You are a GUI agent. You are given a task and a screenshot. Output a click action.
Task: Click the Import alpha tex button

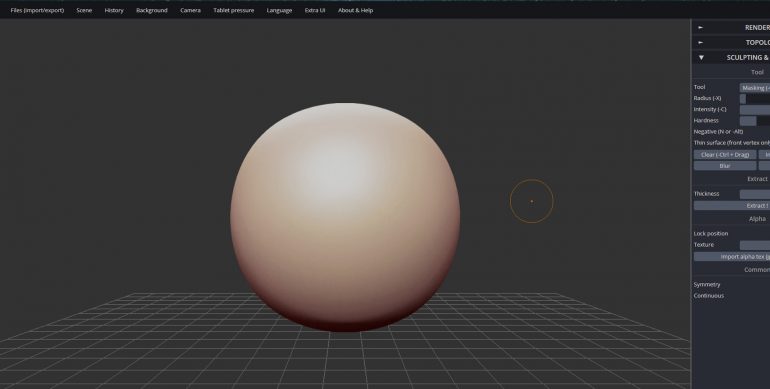pyautogui.click(x=732, y=257)
